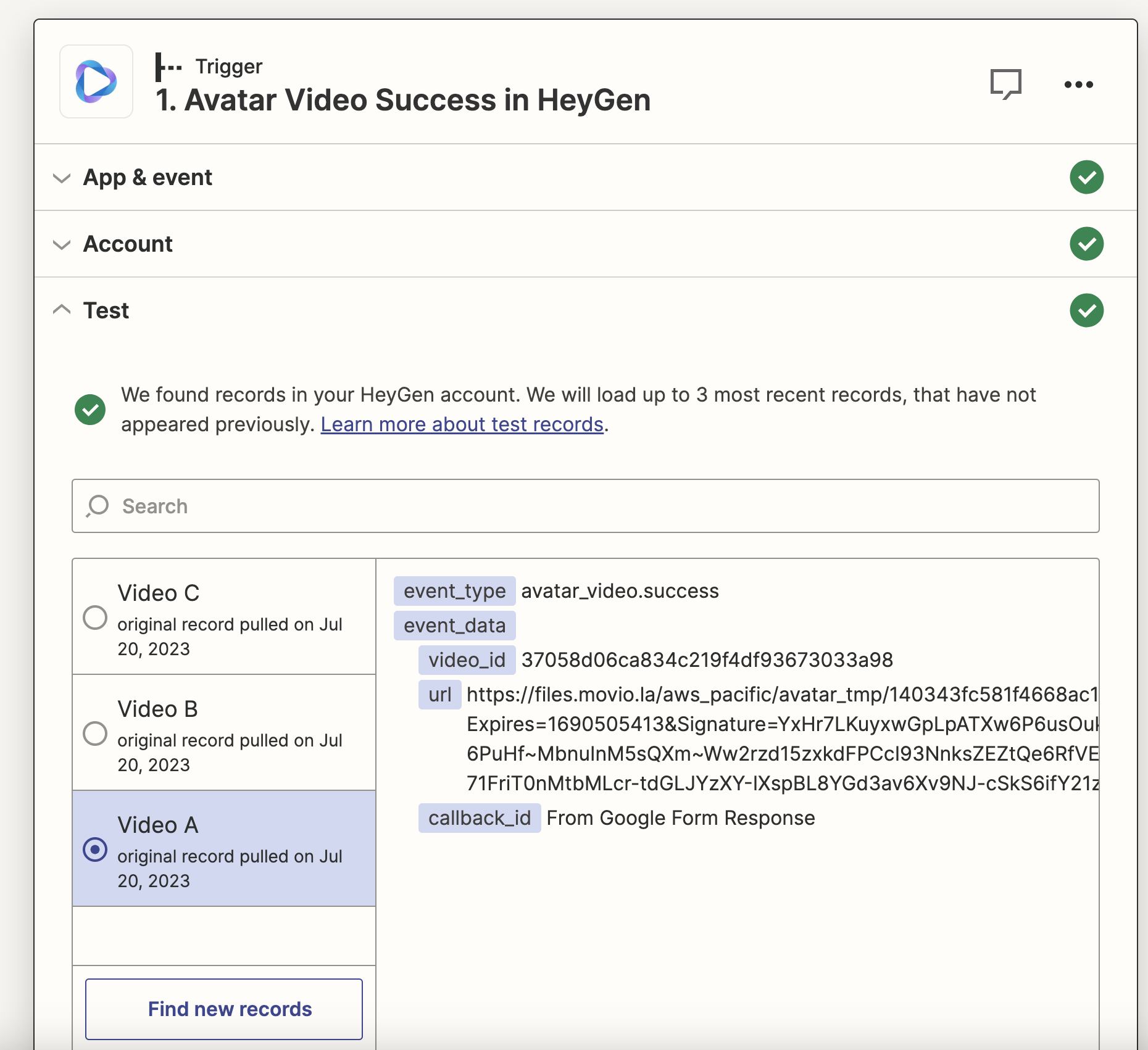Click the event_type field label
Screen dimensions: 1148x1050
455,591
